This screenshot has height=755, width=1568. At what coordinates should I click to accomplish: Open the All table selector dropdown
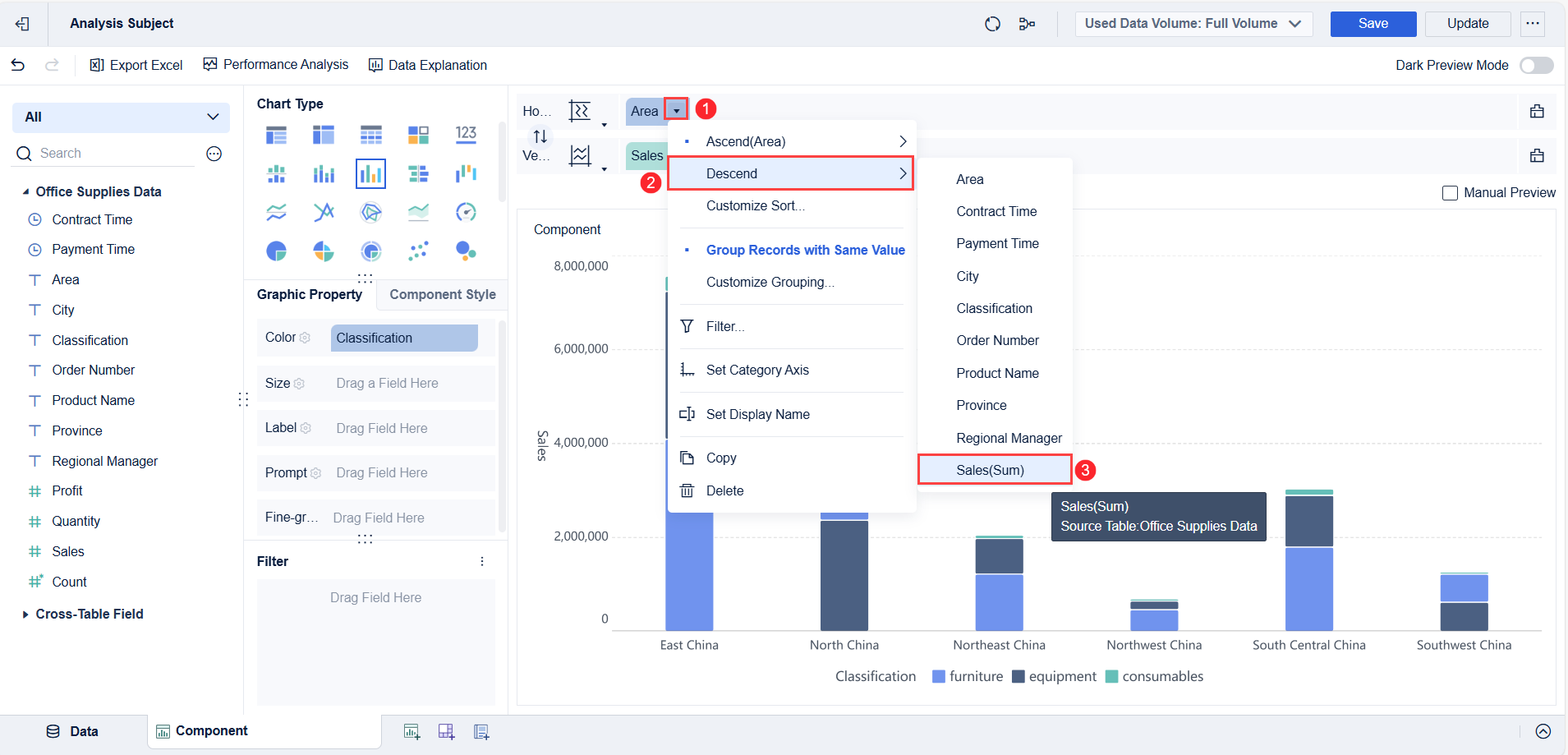click(x=121, y=117)
